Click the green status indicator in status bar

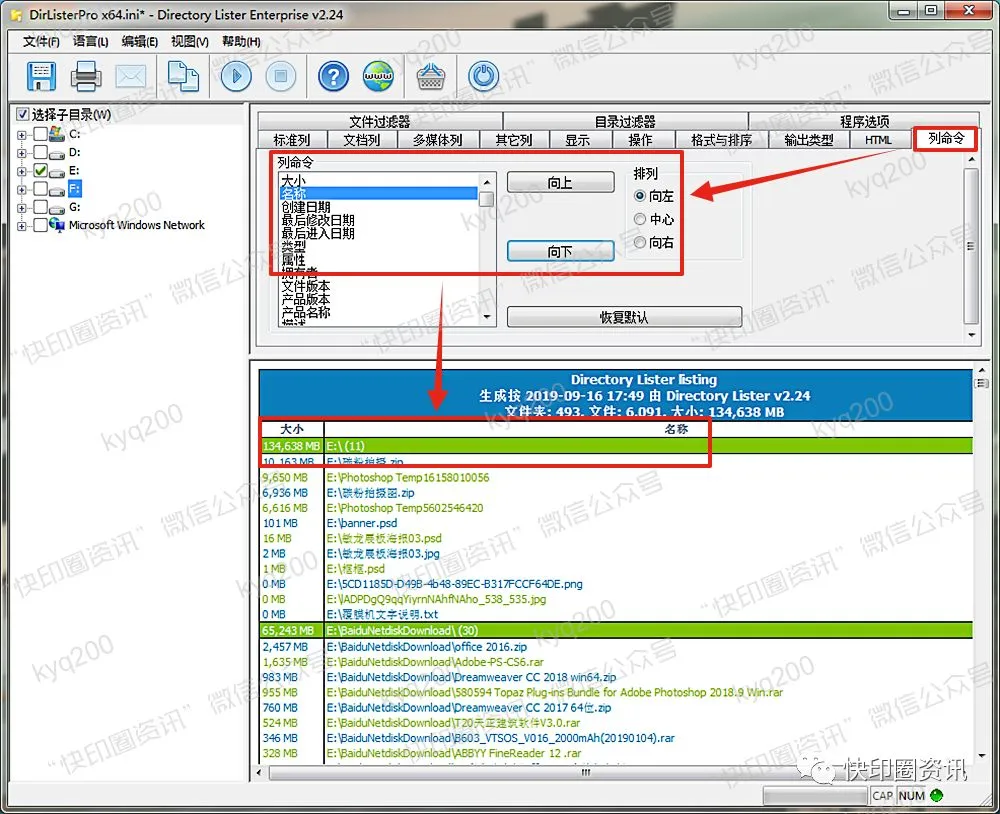pyautogui.click(x=936, y=796)
